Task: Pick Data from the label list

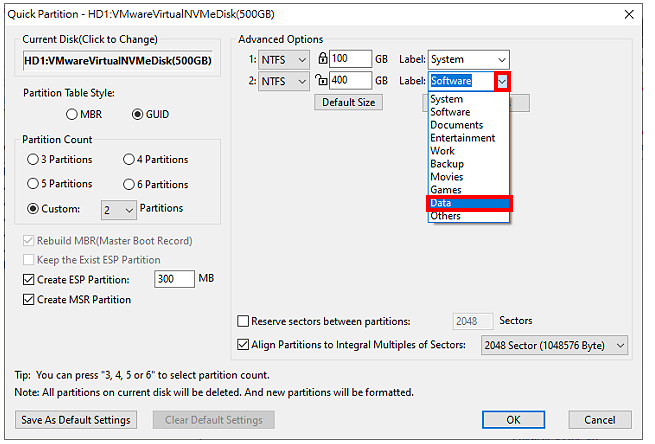Action: [x=469, y=203]
